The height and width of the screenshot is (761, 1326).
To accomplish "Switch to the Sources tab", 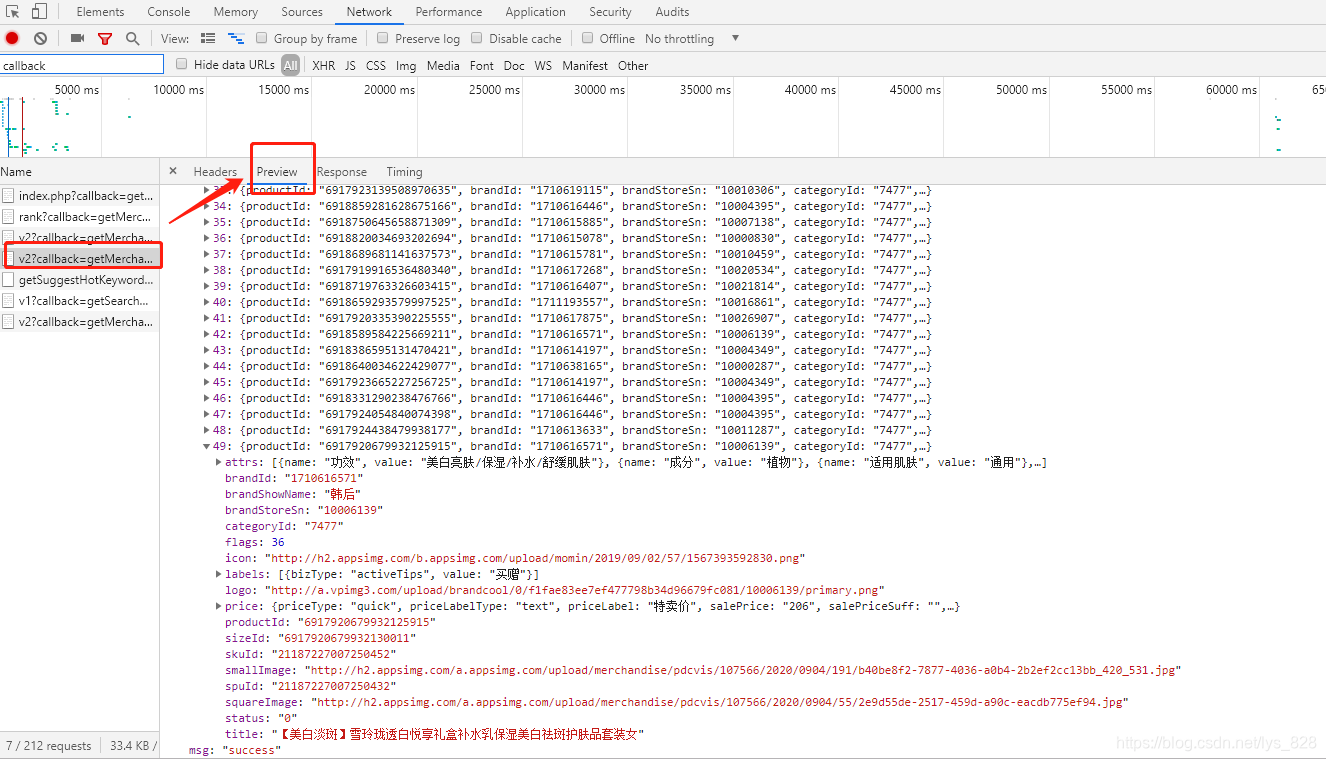I will (x=302, y=12).
